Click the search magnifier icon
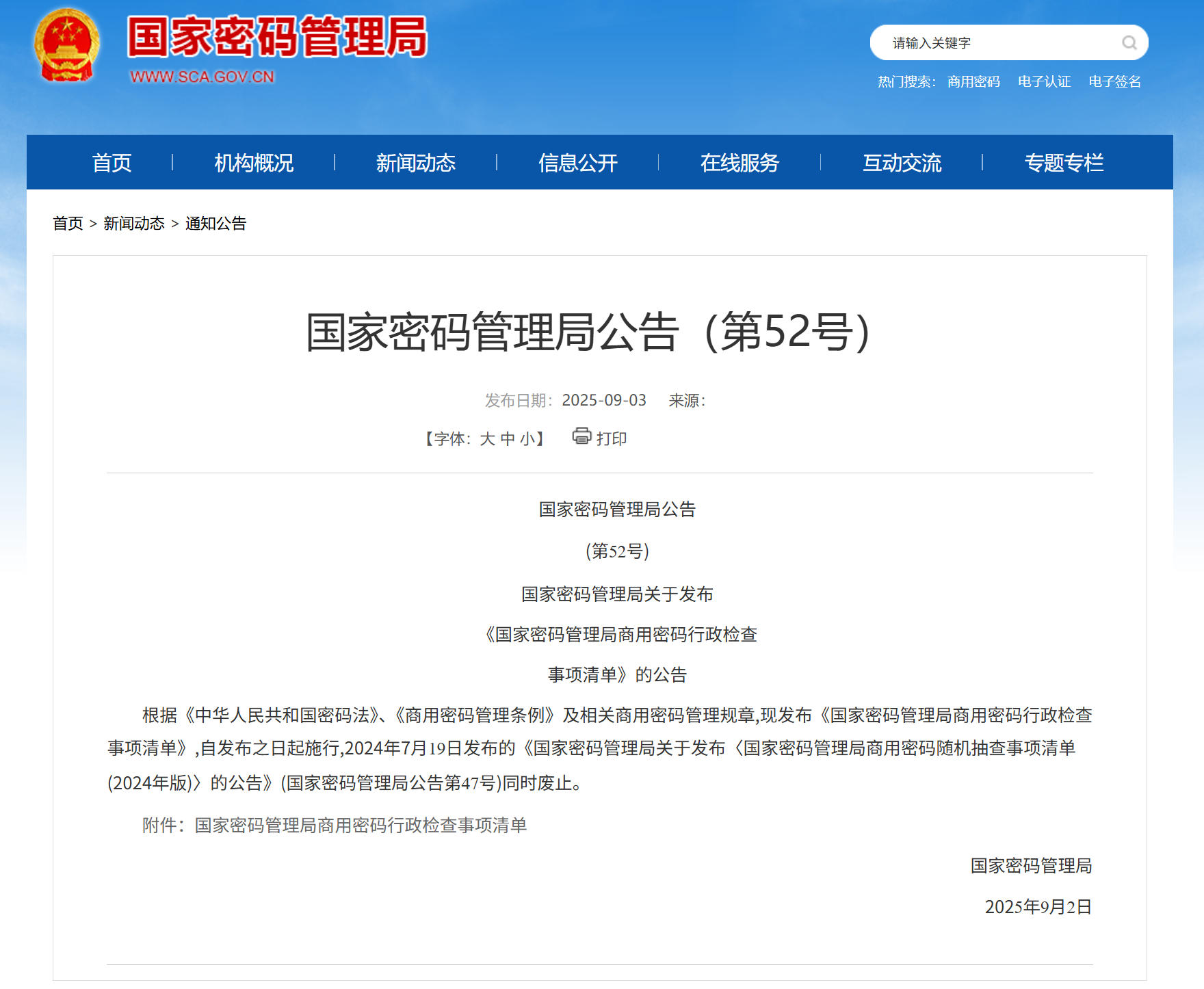Image resolution: width=1204 pixels, height=989 pixels. (1129, 43)
